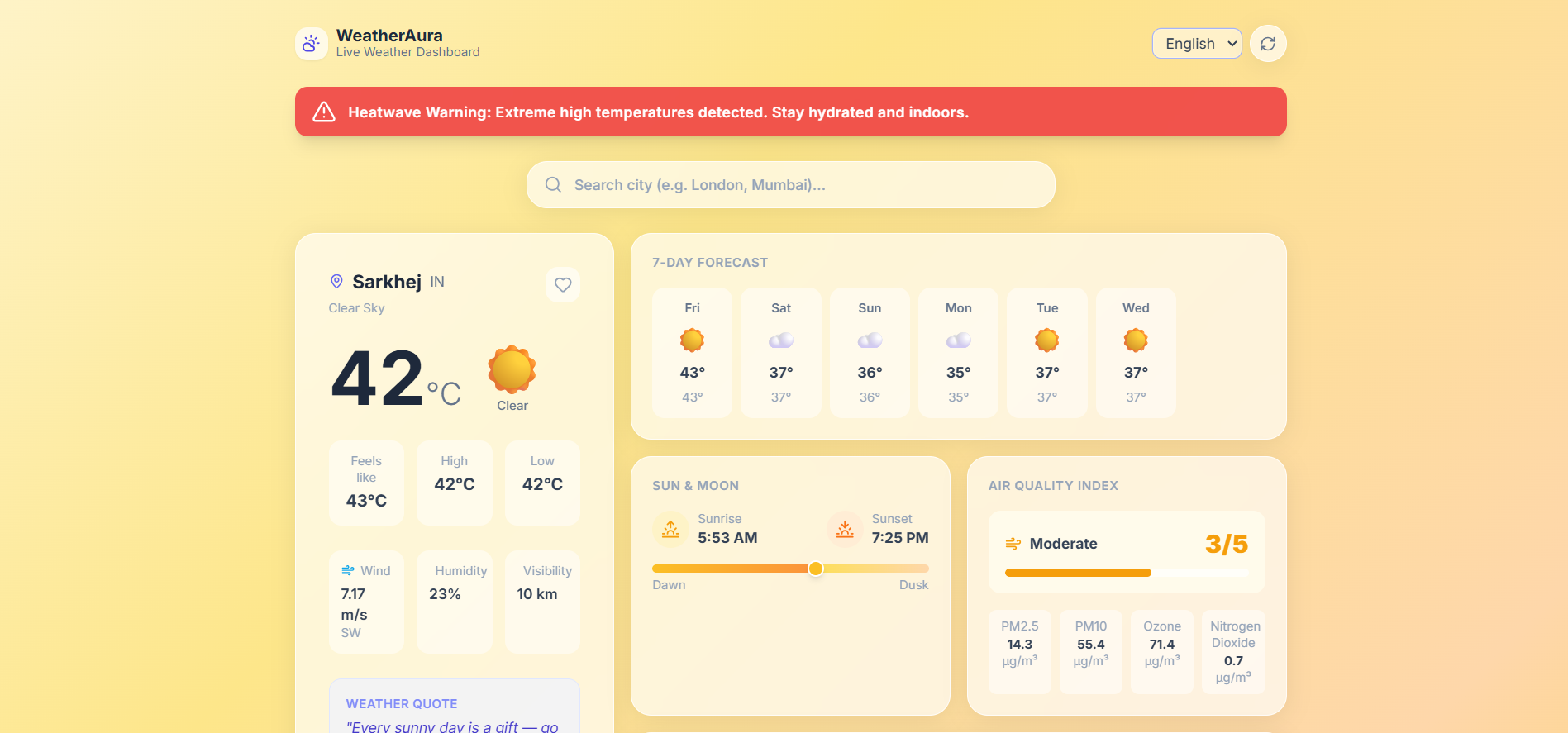
Task: Click the WEATHER QUOTE heading
Action: [x=402, y=704]
